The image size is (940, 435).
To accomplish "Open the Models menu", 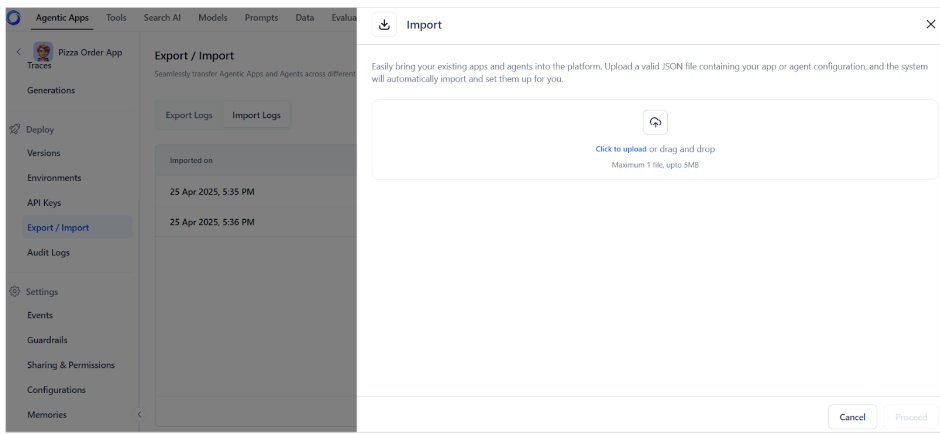I will [213, 18].
